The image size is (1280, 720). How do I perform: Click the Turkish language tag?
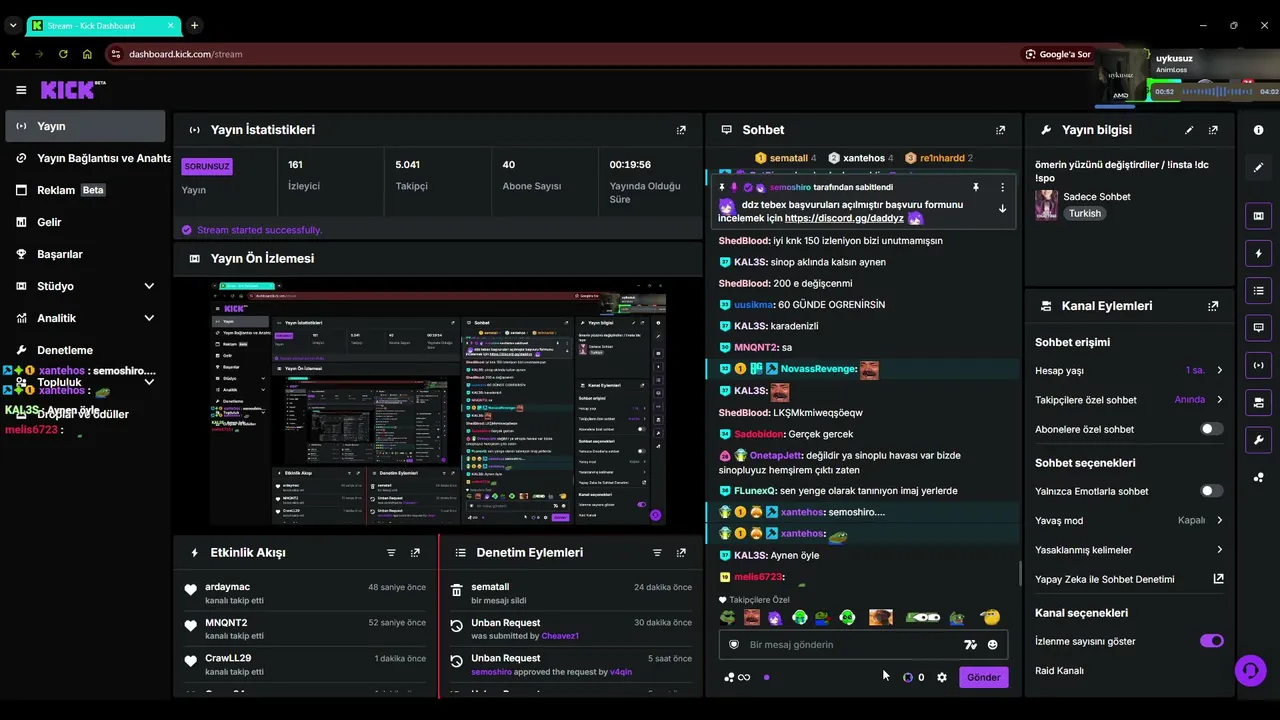pyautogui.click(x=1084, y=213)
